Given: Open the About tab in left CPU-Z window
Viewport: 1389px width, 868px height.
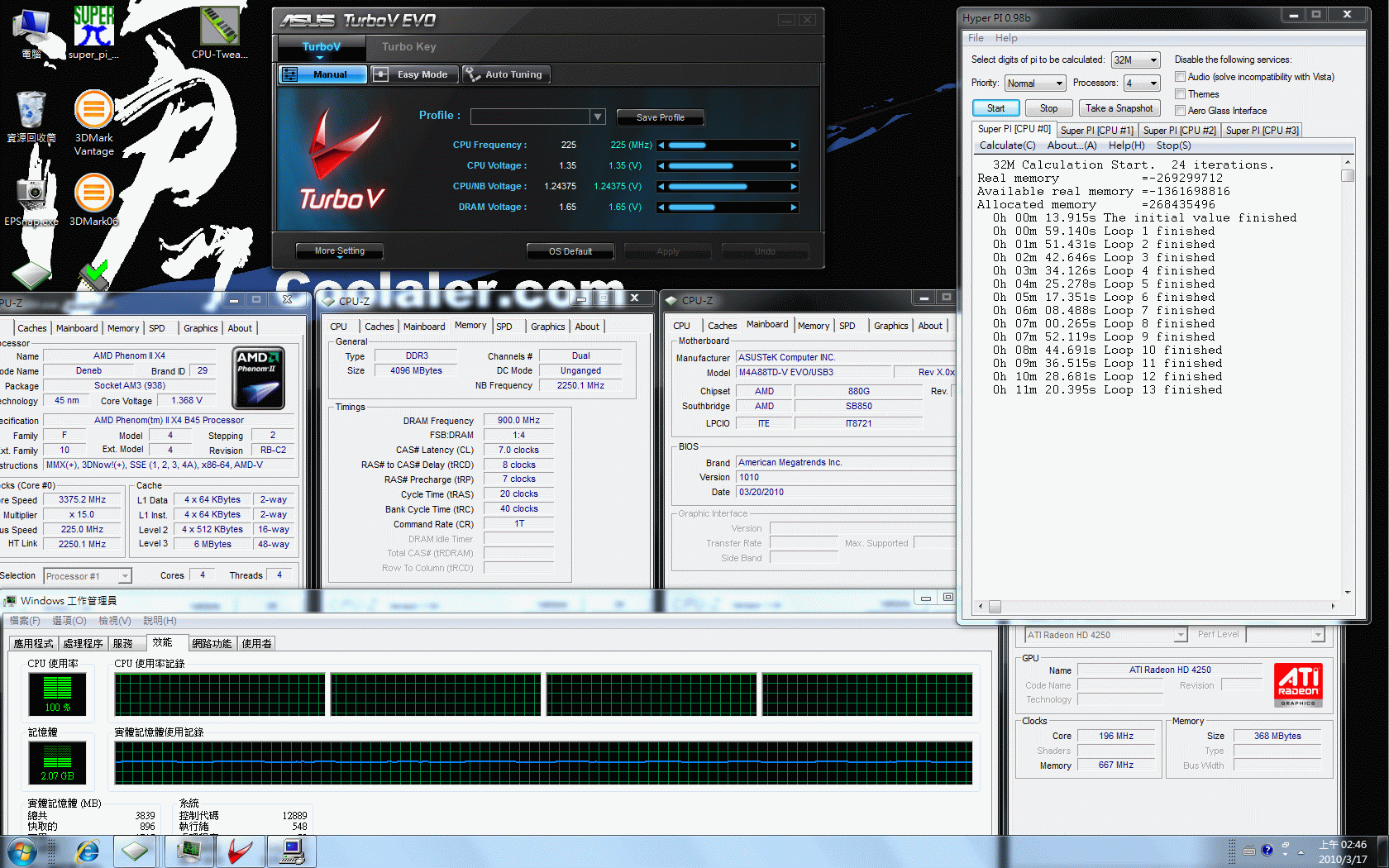Looking at the screenshot, I should (x=240, y=328).
